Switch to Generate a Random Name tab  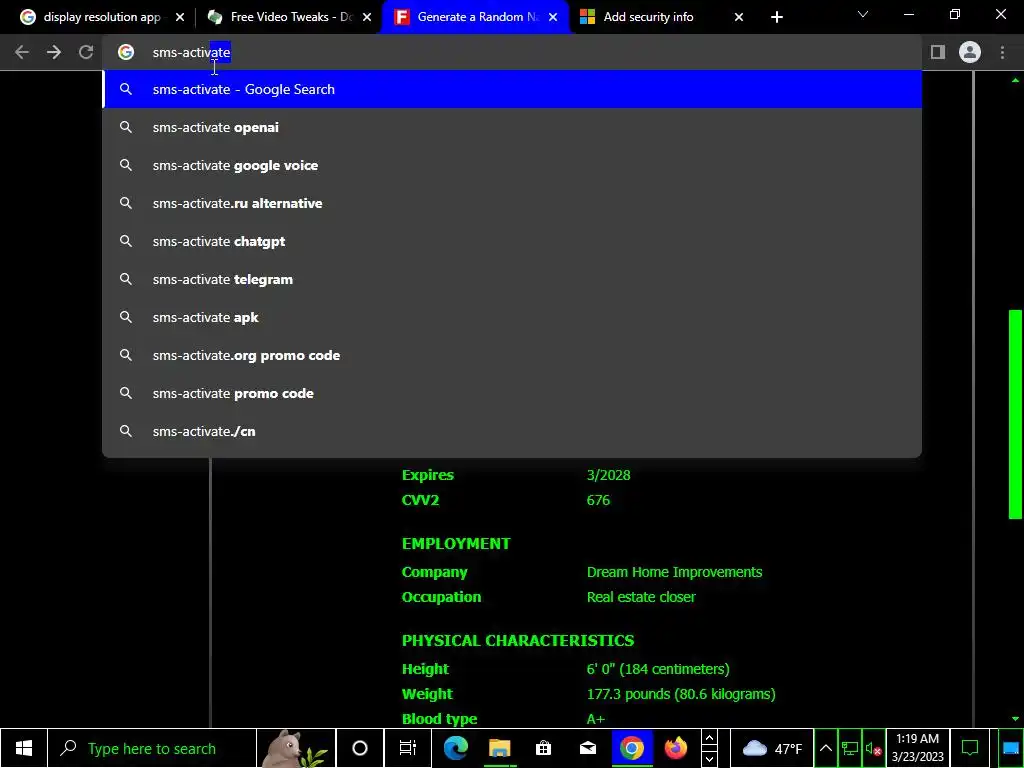click(x=476, y=17)
